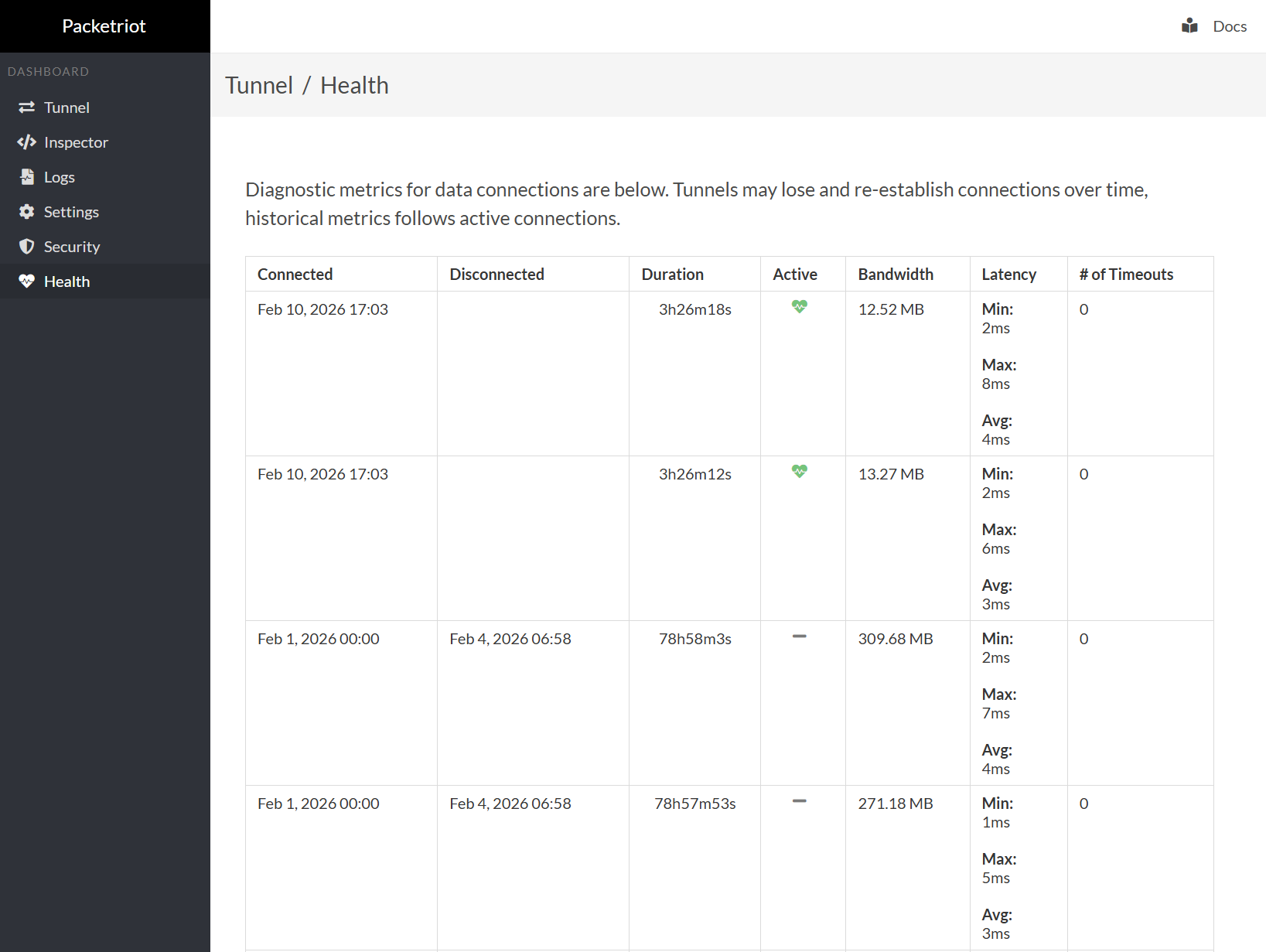Click the Latency column header

point(1009,274)
